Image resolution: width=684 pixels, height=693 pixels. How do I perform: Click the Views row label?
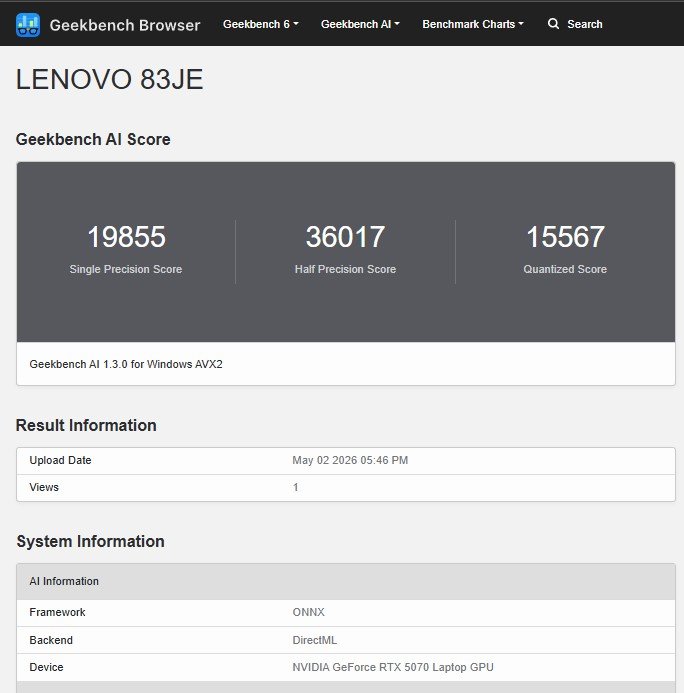click(x=44, y=487)
